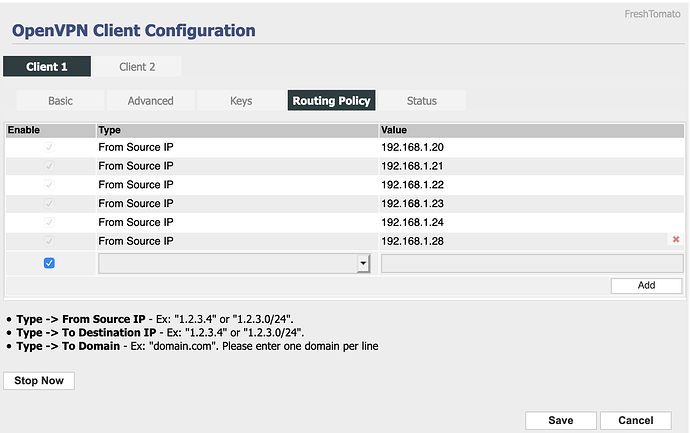Save the OpenVPN client configuration

coord(561,420)
